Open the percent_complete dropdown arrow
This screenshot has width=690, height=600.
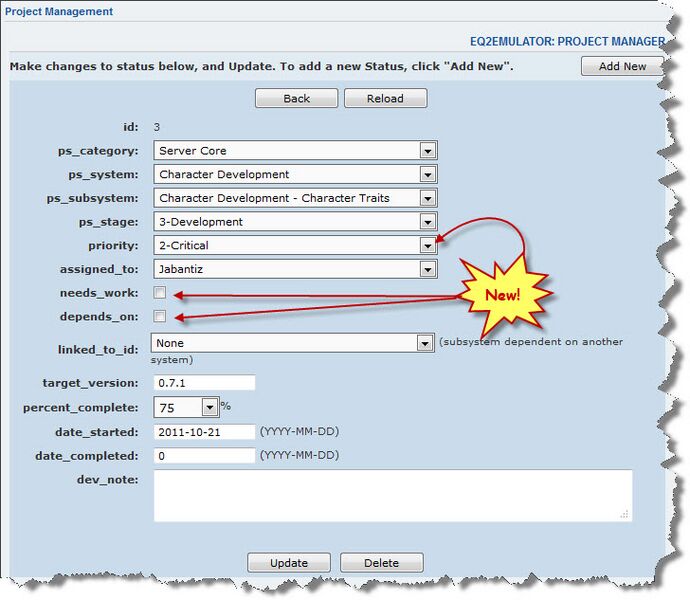(209, 407)
